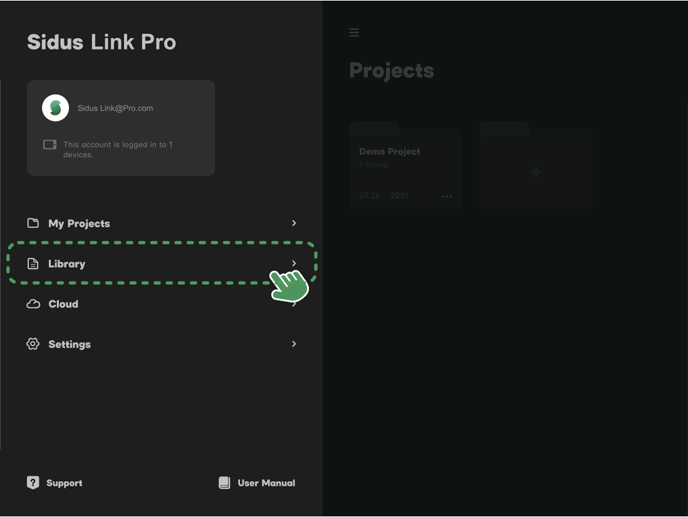Click the logged-in devices icon
688x517 pixels.
tap(50, 144)
